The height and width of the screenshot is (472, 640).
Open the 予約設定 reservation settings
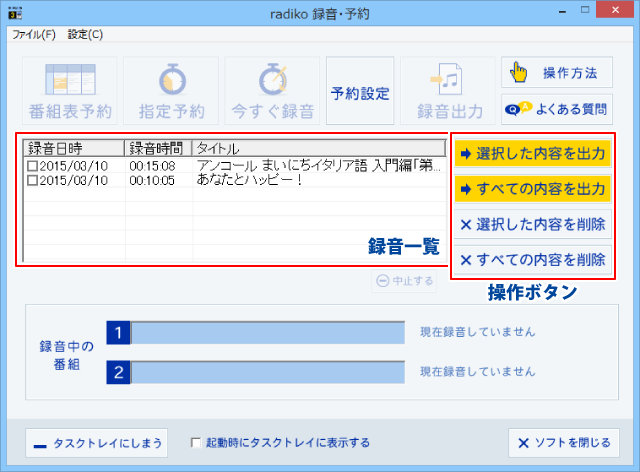pos(360,91)
